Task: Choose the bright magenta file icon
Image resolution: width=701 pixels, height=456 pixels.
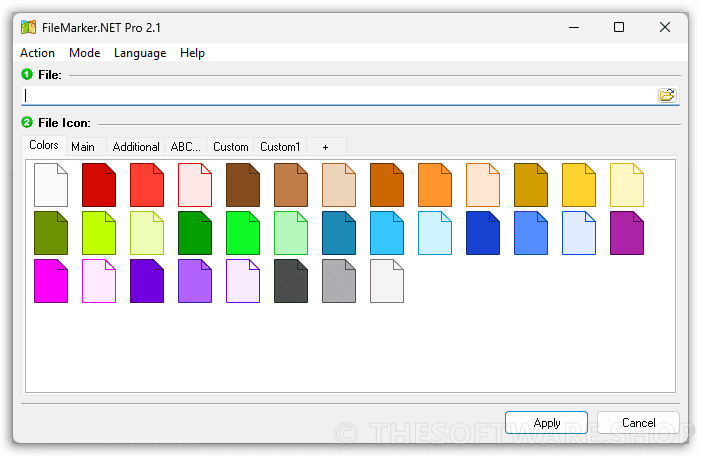Action: [x=51, y=281]
